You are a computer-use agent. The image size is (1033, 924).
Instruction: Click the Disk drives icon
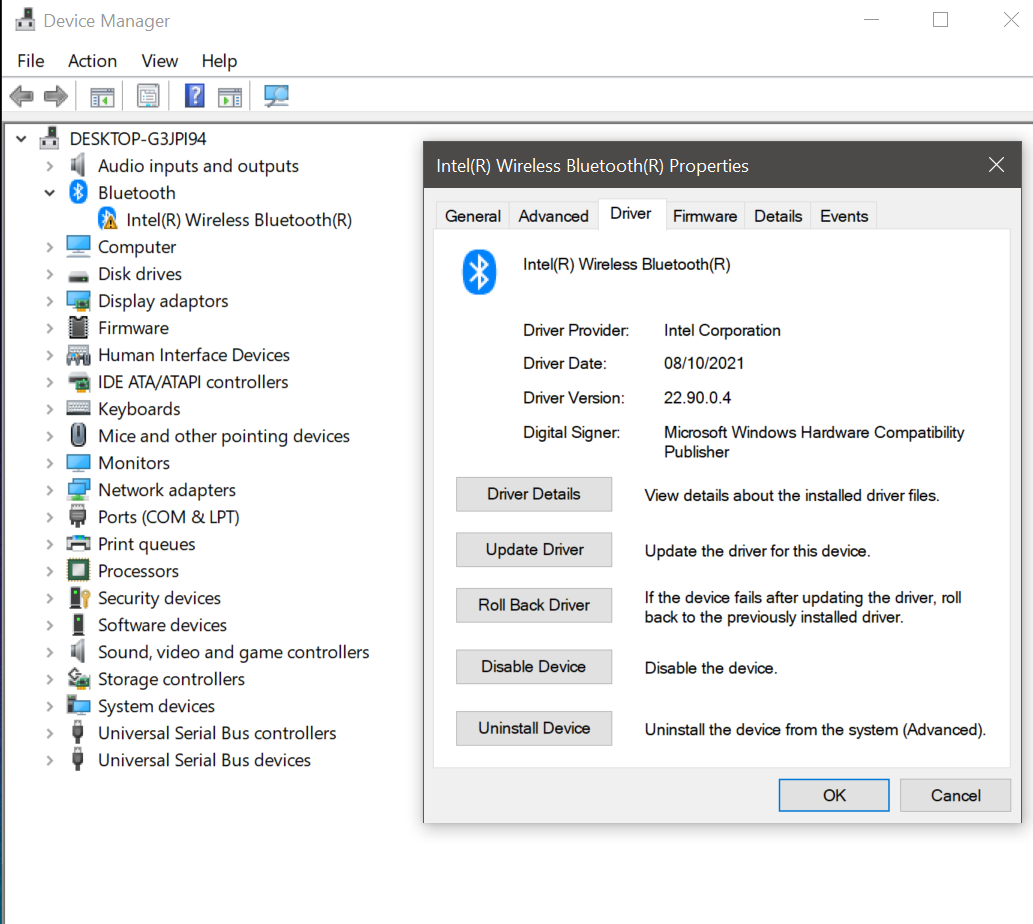pyautogui.click(x=78, y=275)
